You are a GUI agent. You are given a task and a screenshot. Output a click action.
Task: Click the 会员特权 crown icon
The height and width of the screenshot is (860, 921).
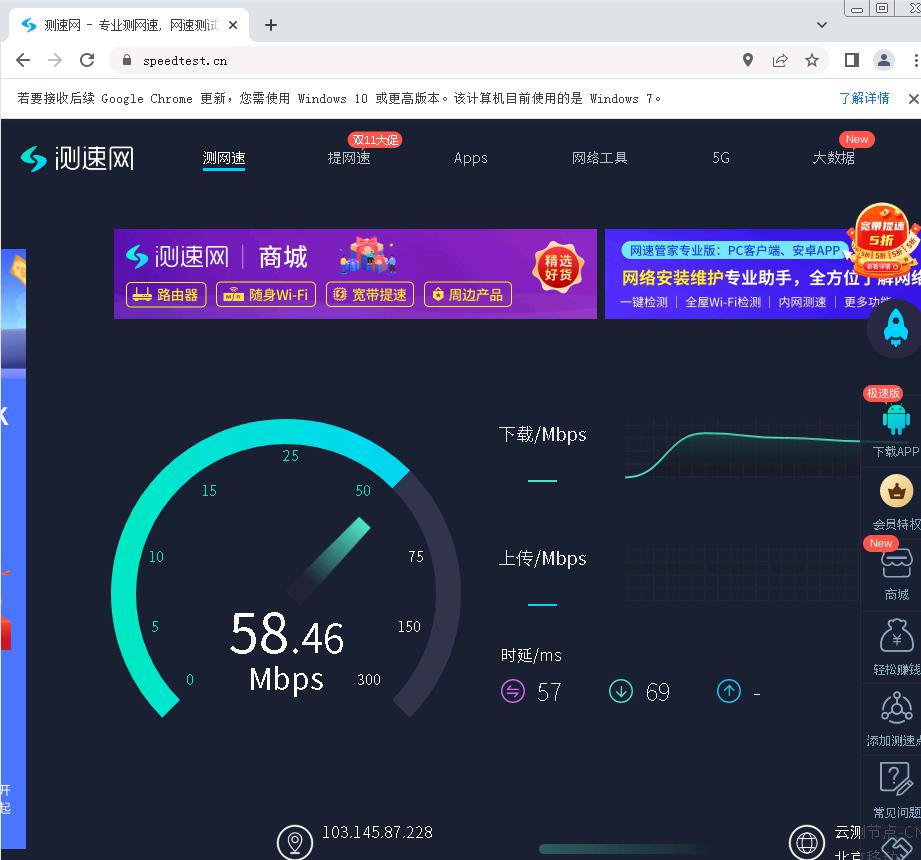(x=895, y=491)
